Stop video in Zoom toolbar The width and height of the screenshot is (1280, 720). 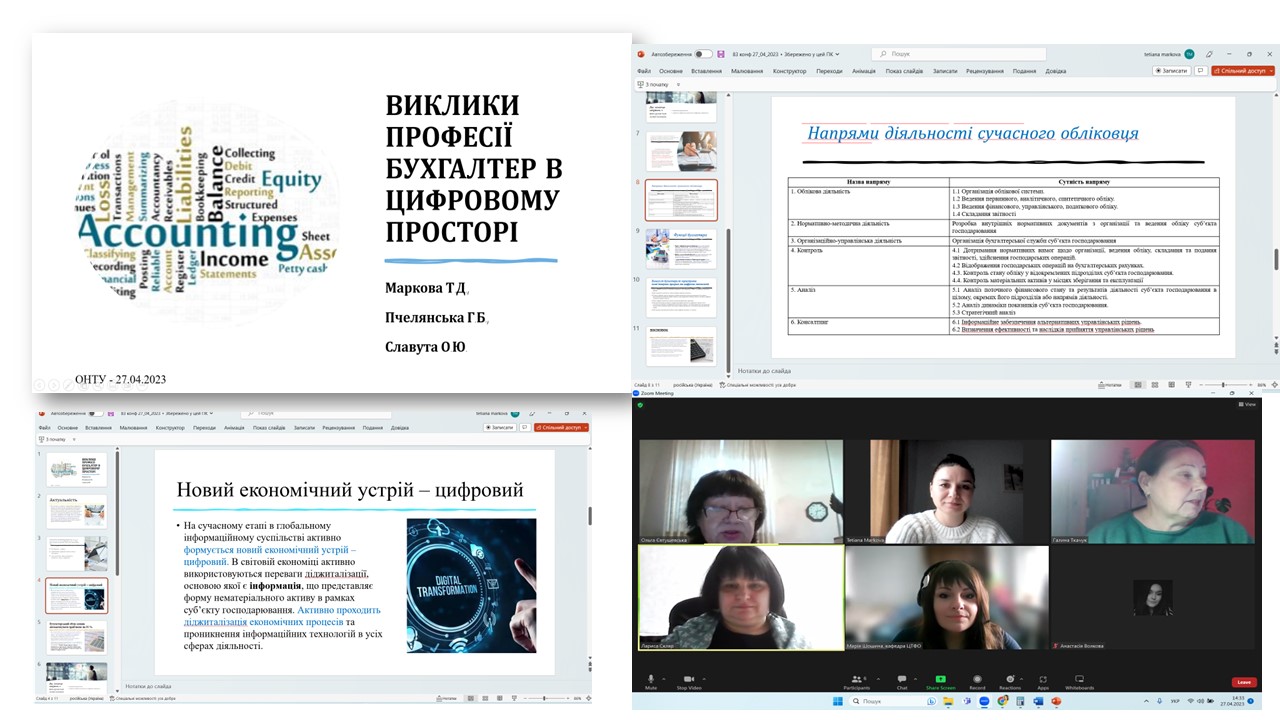coord(688,681)
